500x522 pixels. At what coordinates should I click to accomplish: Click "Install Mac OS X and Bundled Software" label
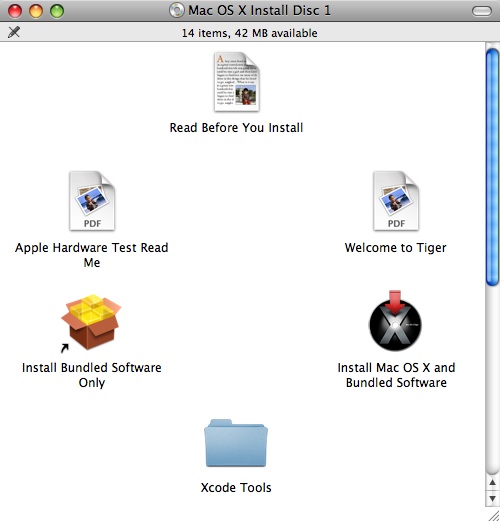tap(396, 375)
